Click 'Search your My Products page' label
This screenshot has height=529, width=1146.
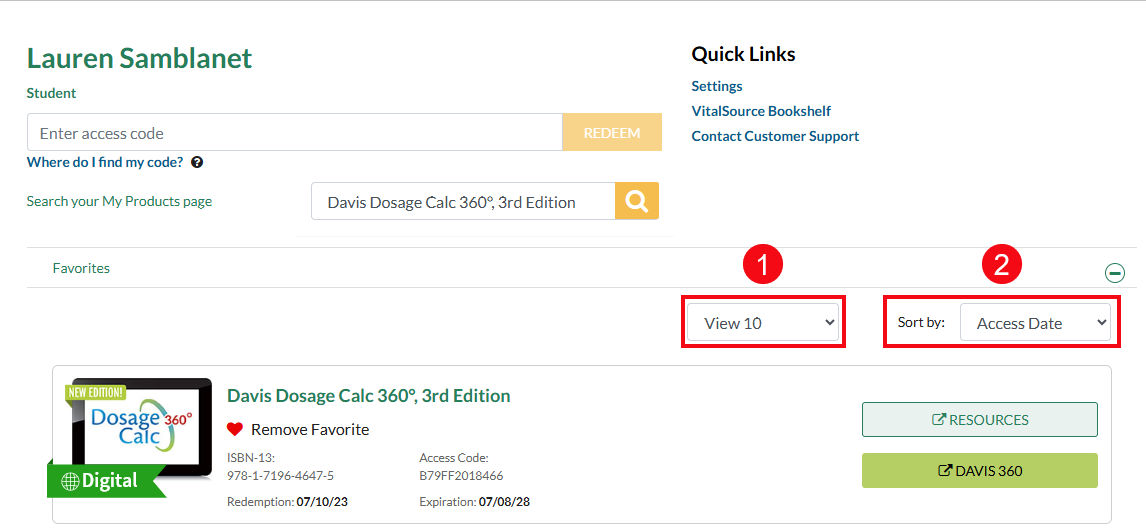119,201
